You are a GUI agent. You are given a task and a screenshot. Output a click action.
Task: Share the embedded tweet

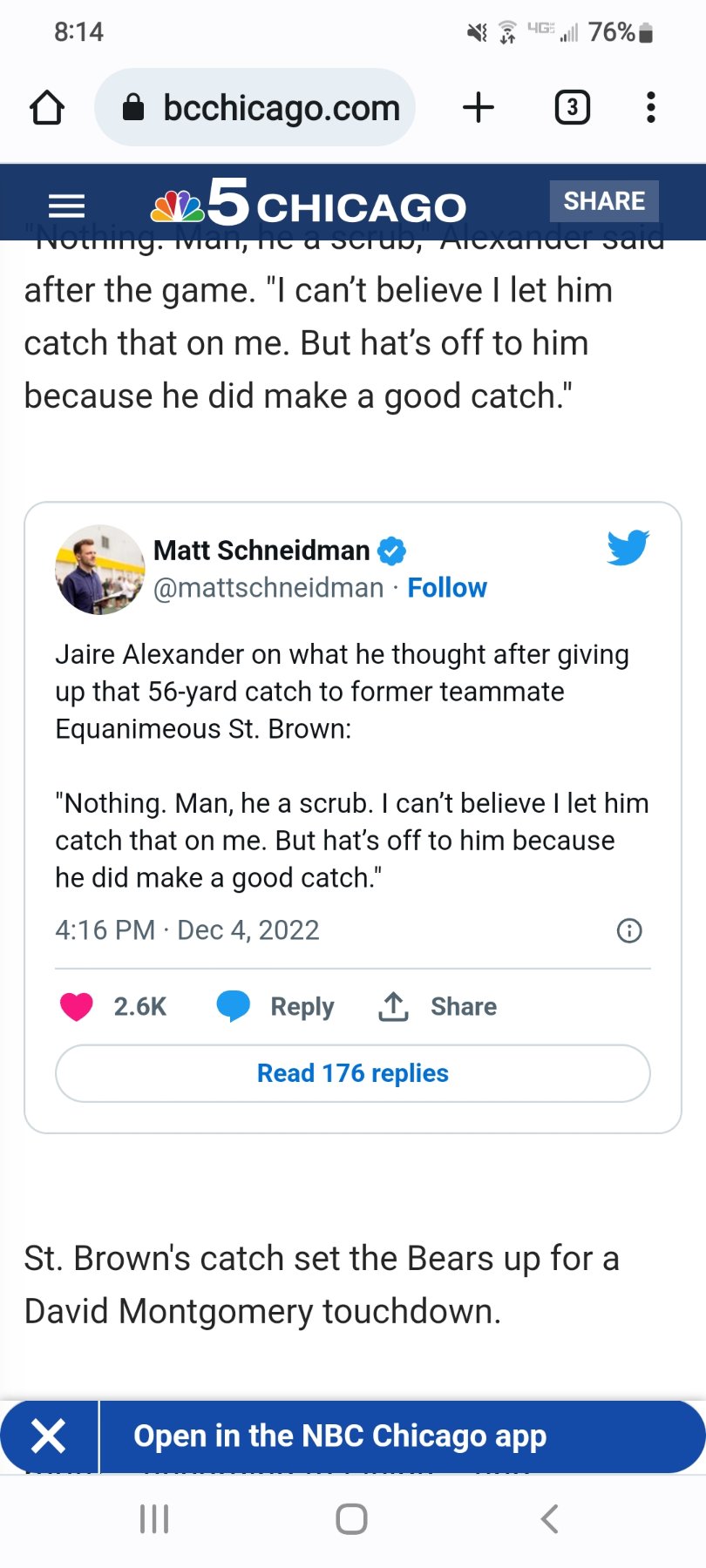coord(438,1006)
